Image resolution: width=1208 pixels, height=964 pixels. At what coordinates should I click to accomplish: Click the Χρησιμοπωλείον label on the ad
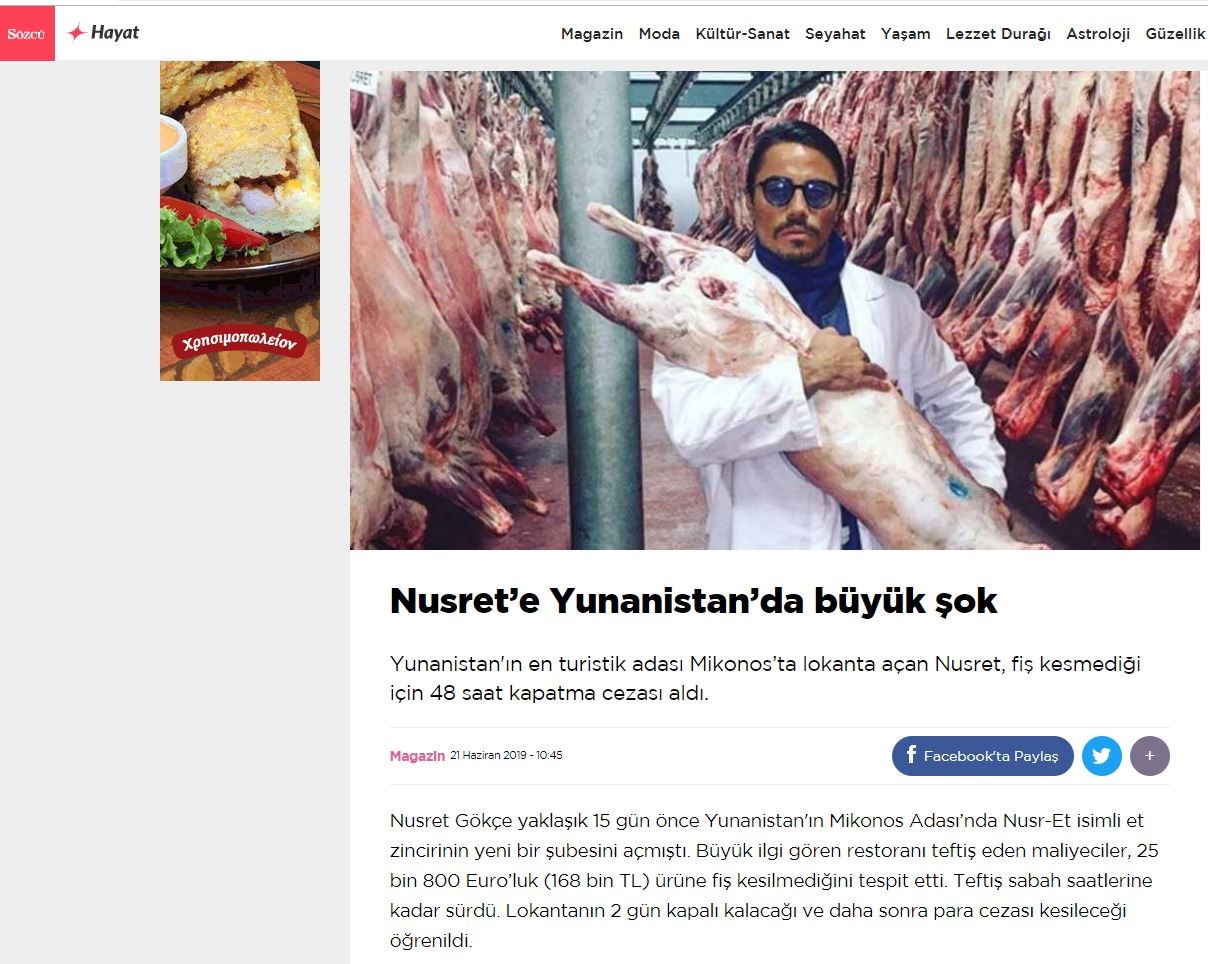coord(240,343)
